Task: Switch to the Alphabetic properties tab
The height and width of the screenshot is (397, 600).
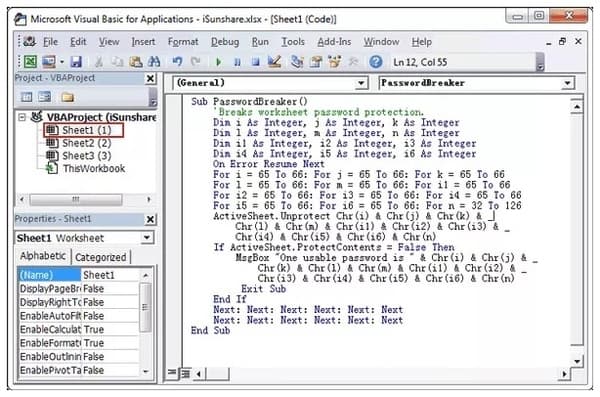Action: pyautogui.click(x=43, y=256)
